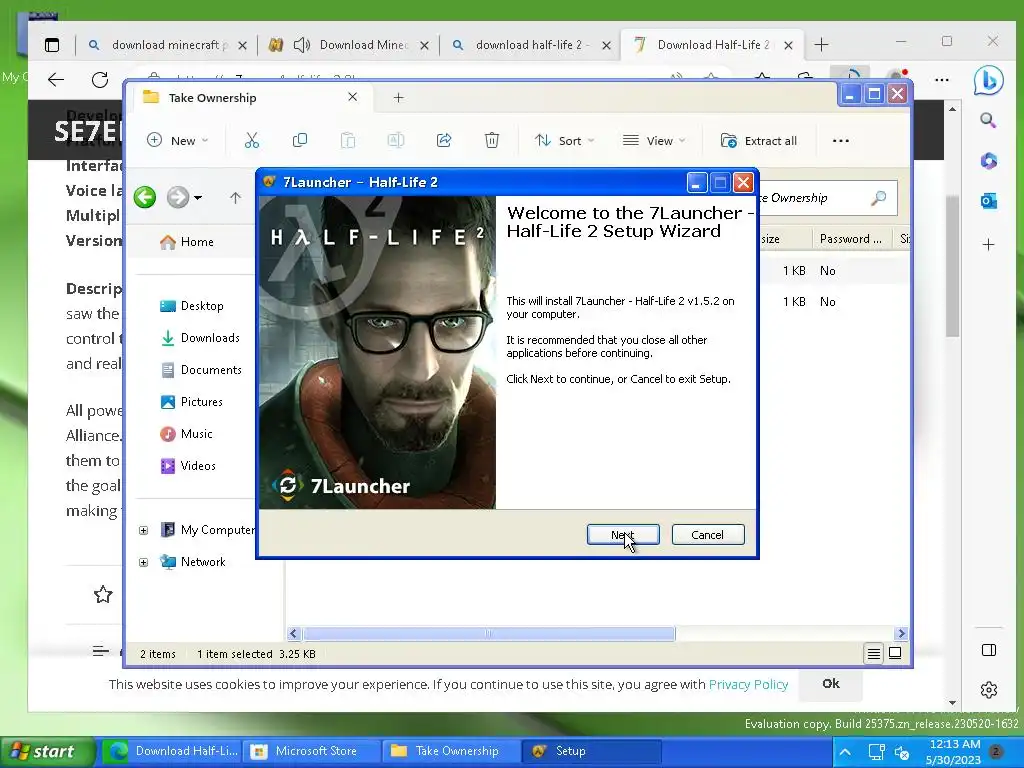Open the Edge sidebar settings gear

click(989, 690)
